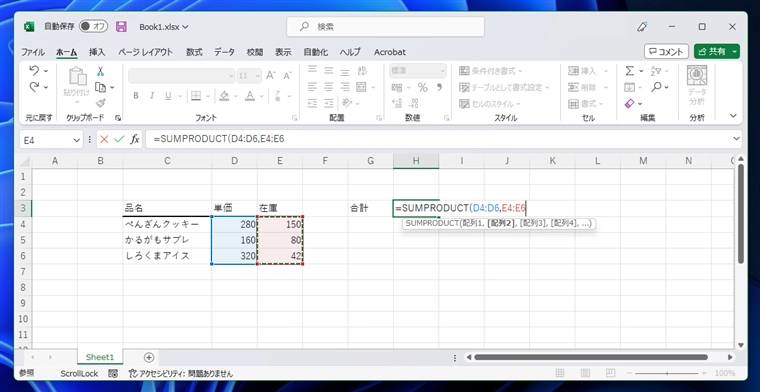Toggle Bold formatting

point(136,96)
